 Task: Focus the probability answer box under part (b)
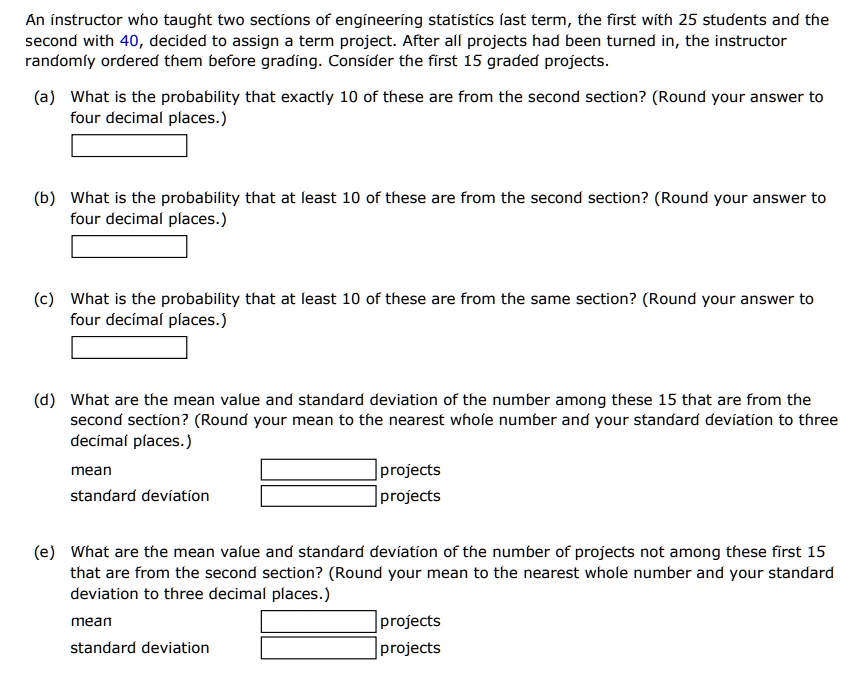(128, 246)
